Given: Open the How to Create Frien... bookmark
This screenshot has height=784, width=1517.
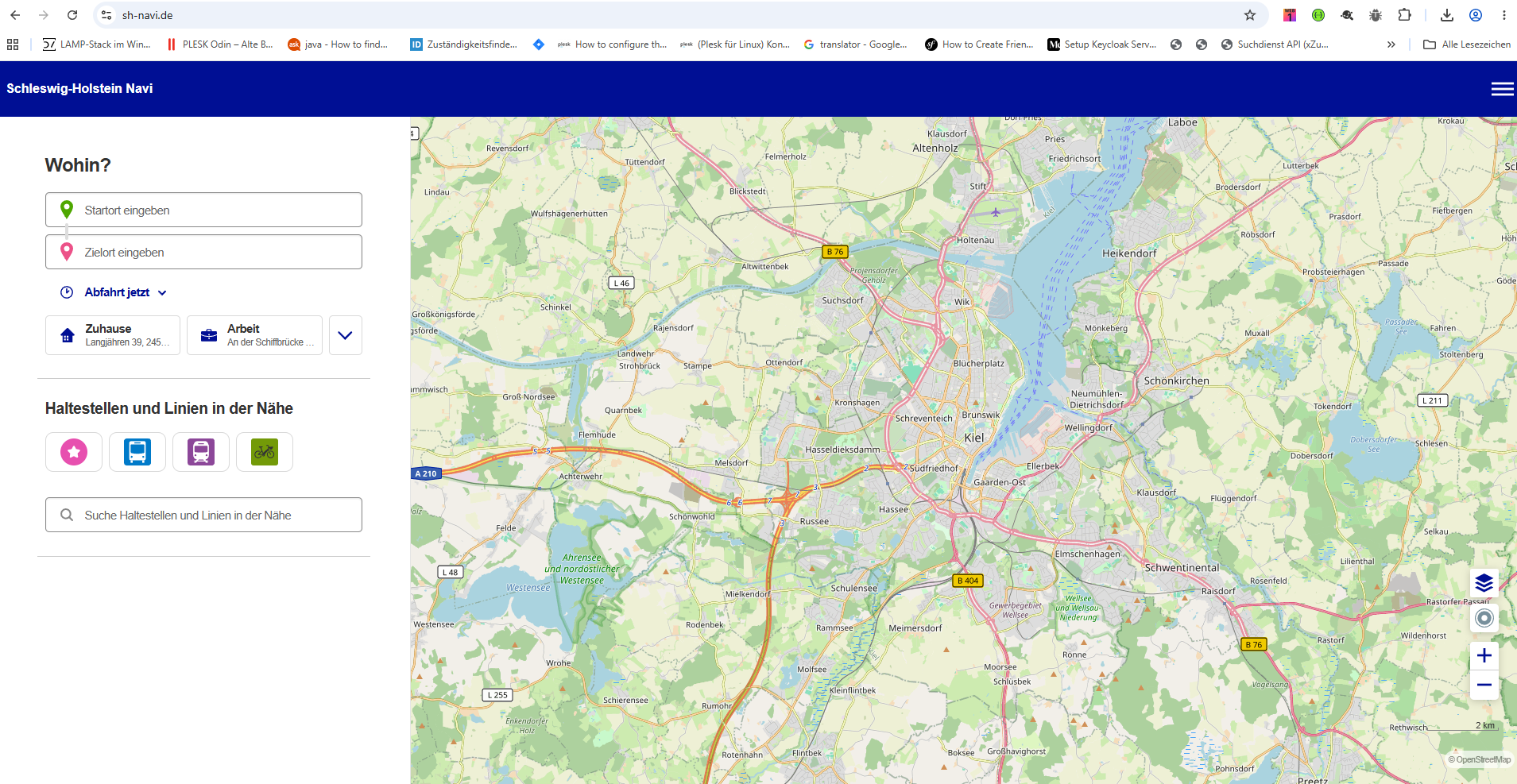Looking at the screenshot, I should pos(980,44).
